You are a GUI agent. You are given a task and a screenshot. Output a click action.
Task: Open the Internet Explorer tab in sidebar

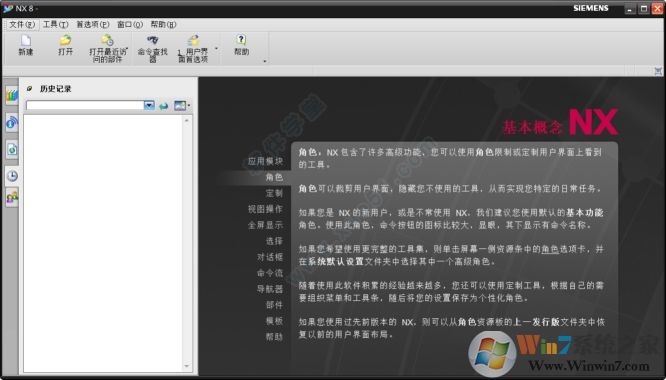coord(12,123)
